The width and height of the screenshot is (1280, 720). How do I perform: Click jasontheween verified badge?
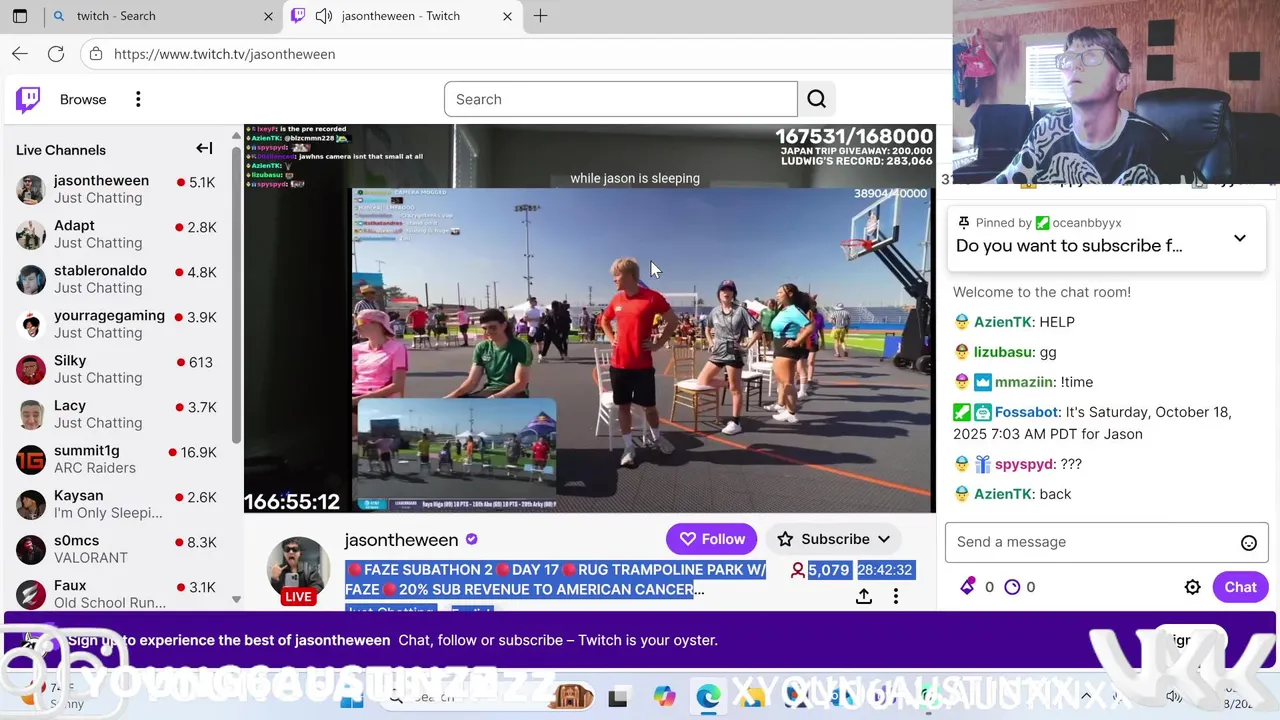tap(472, 539)
